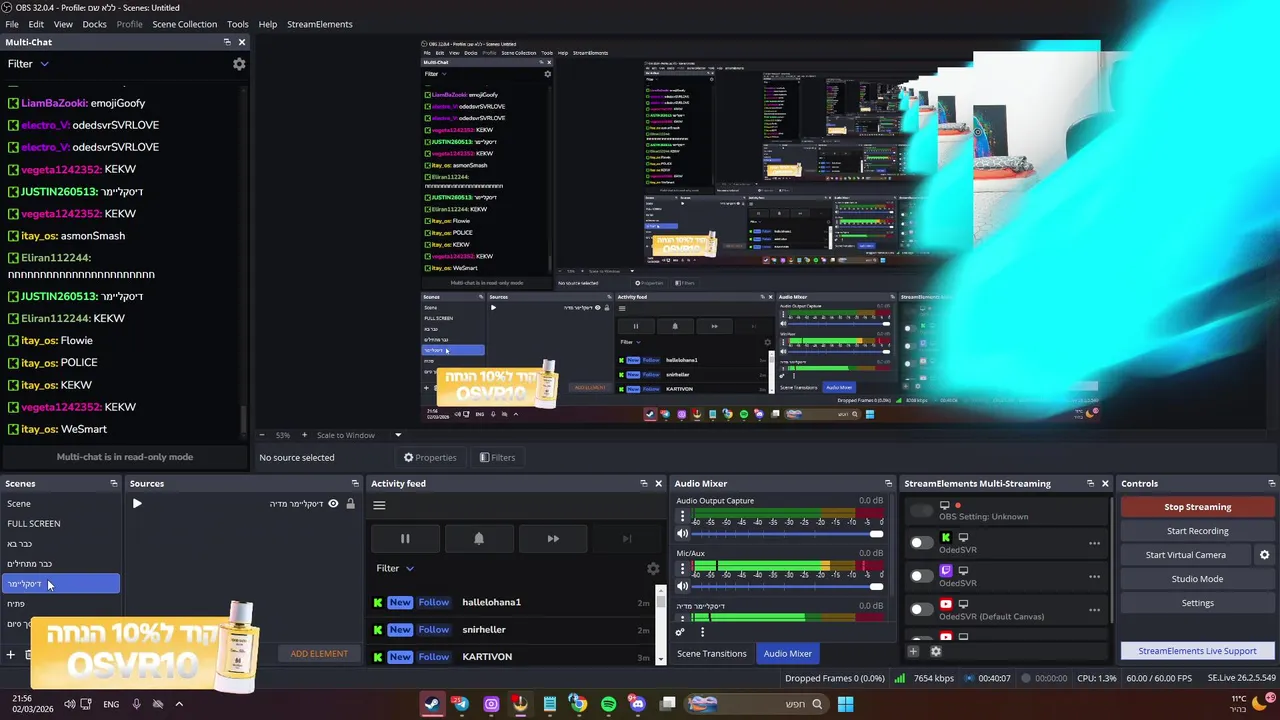This screenshot has height=720, width=1280.
Task: Toggle the lock on דיסקליימר מדיה source
Action: coord(350,504)
